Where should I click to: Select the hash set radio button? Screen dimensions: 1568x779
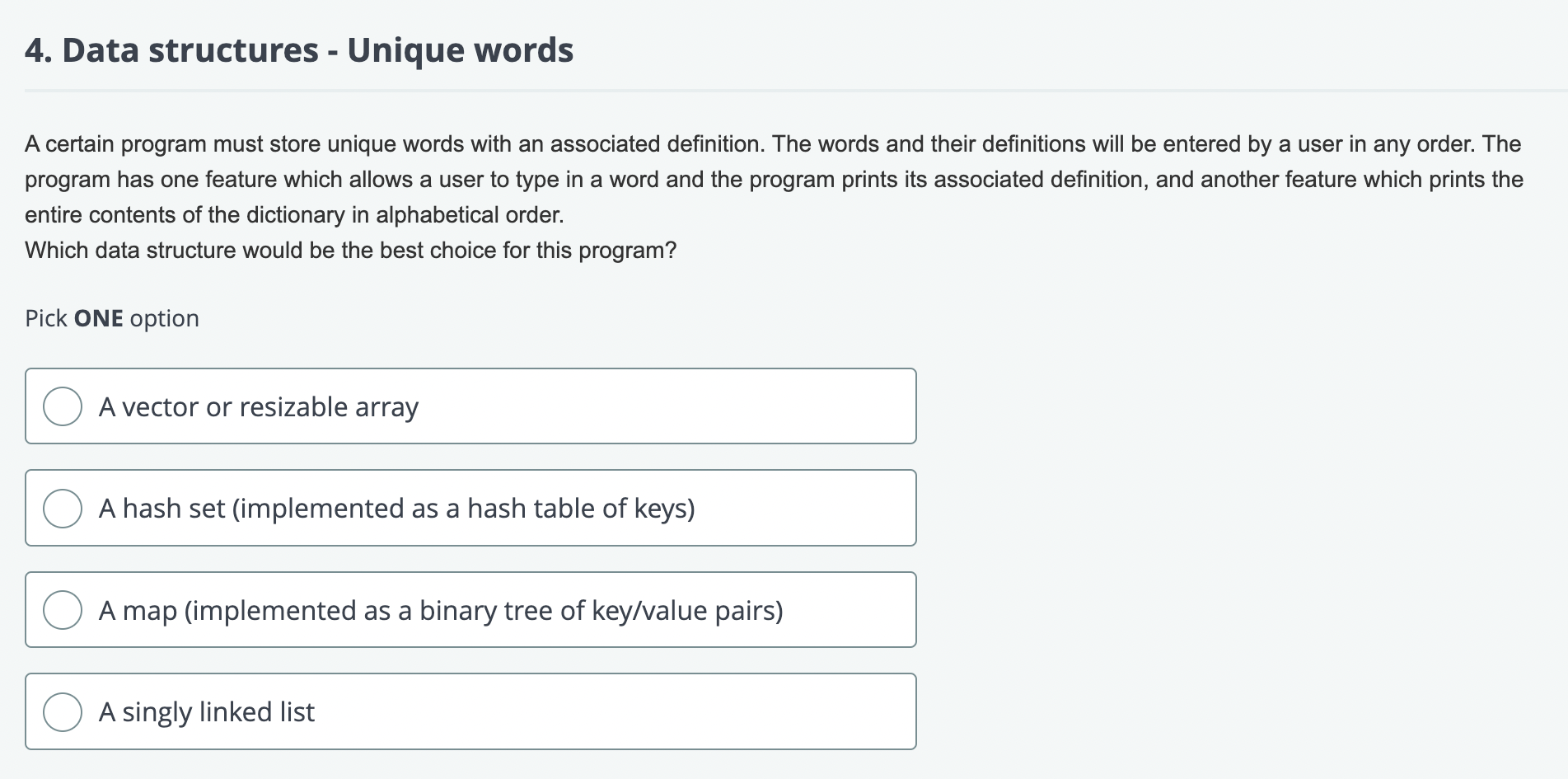(x=63, y=508)
